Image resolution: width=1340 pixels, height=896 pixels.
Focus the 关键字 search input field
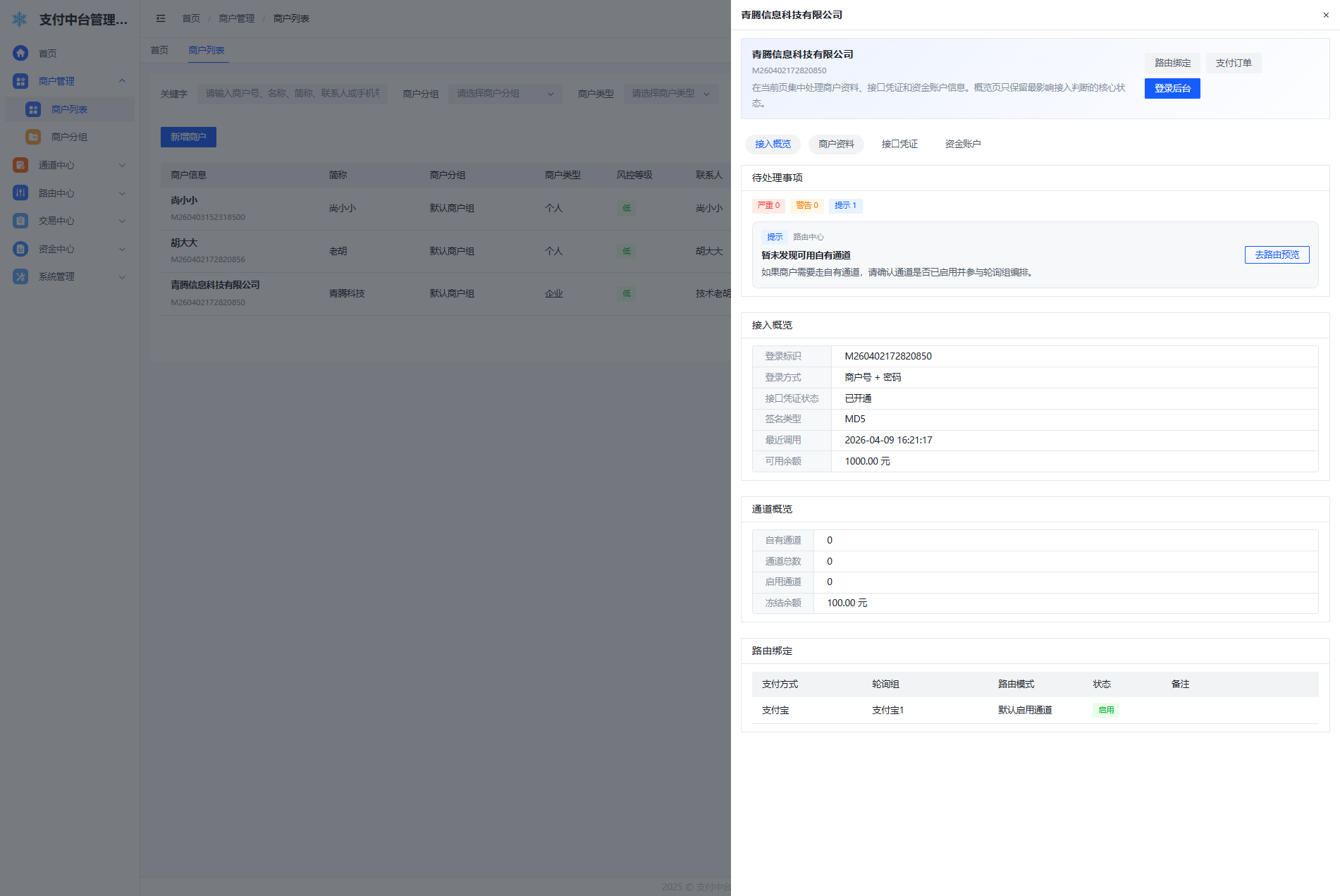tap(293, 94)
